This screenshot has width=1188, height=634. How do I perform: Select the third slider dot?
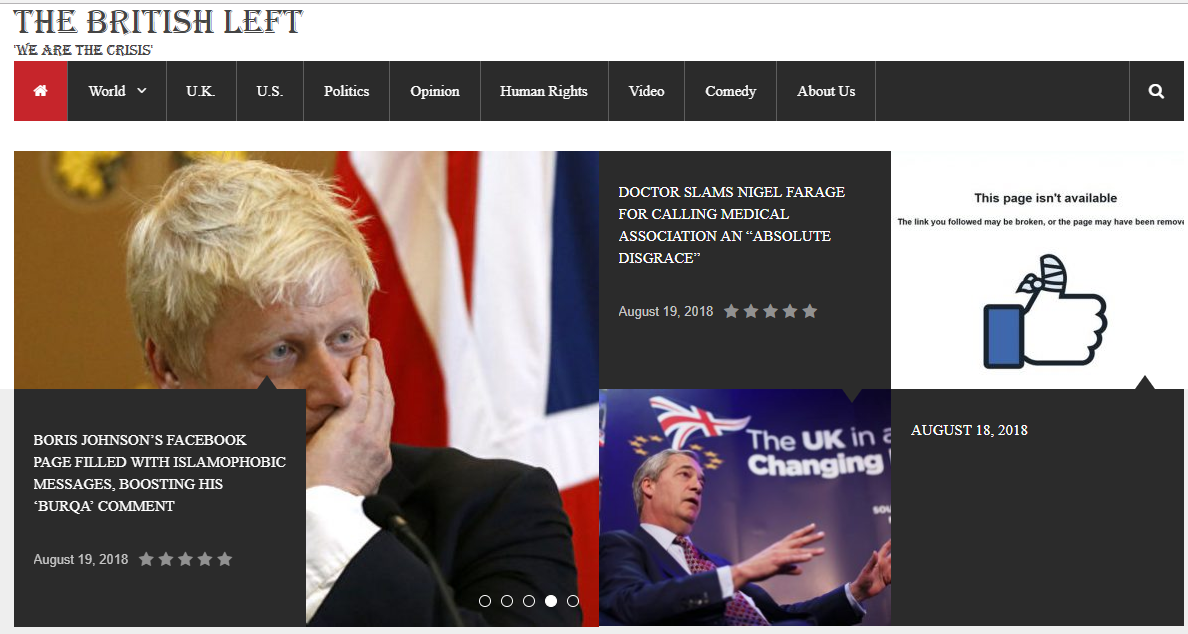529,601
